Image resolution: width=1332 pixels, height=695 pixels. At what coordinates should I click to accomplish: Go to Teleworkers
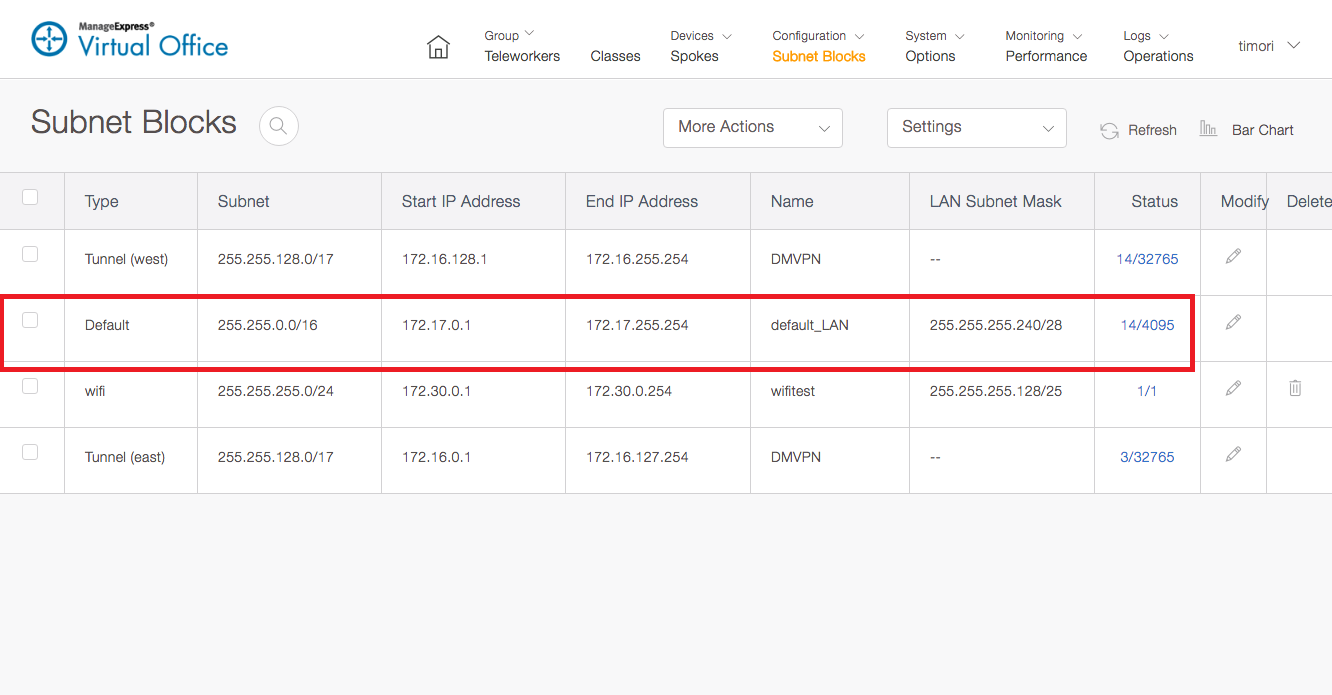pos(522,56)
